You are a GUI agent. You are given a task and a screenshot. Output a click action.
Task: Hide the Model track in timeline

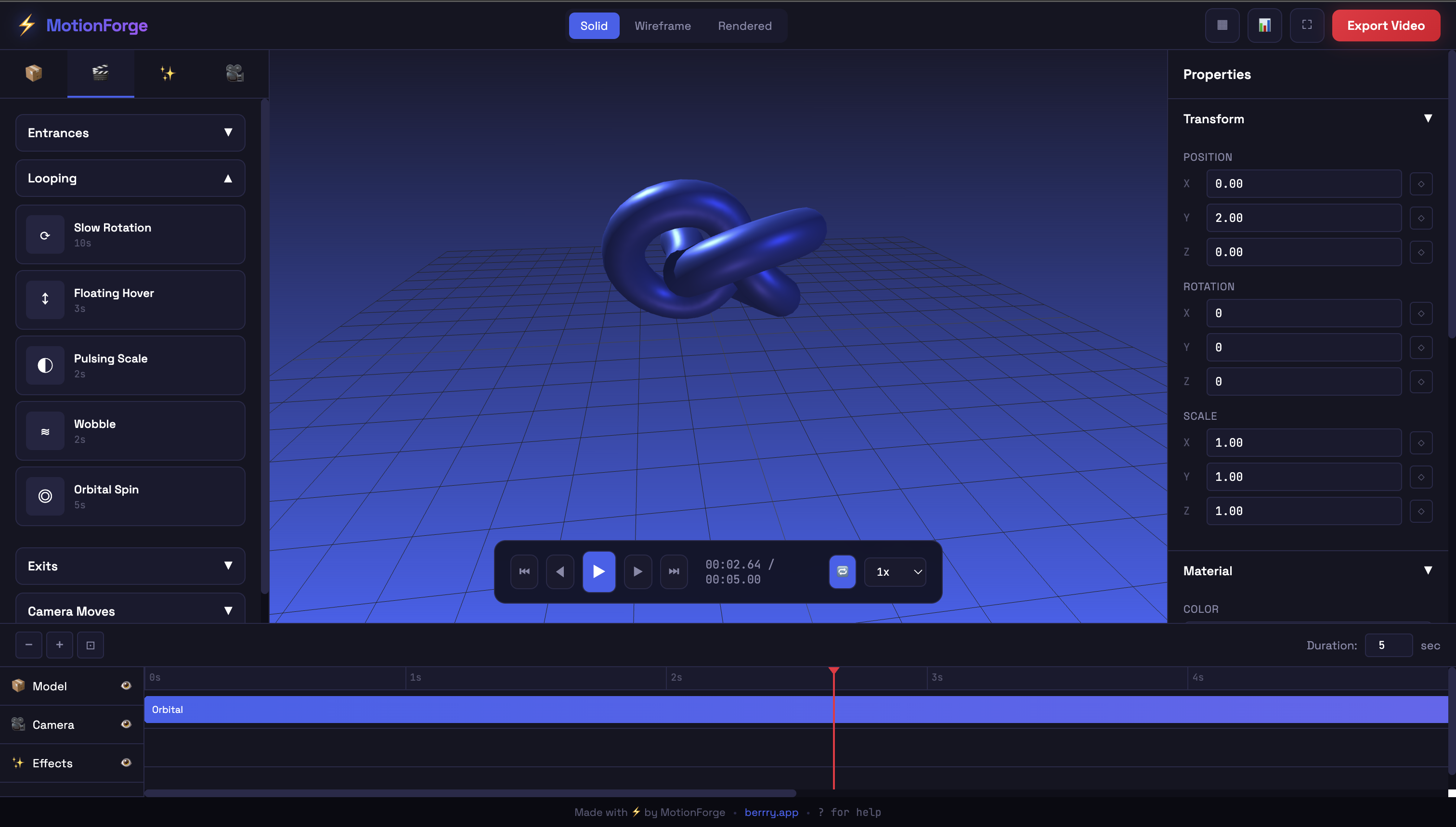[126, 685]
